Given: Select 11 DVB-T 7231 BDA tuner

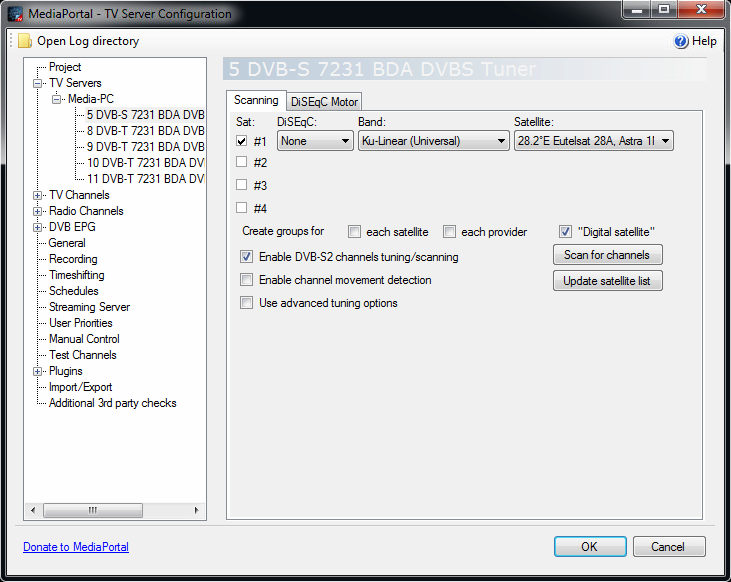Looking at the screenshot, I should (145, 179).
